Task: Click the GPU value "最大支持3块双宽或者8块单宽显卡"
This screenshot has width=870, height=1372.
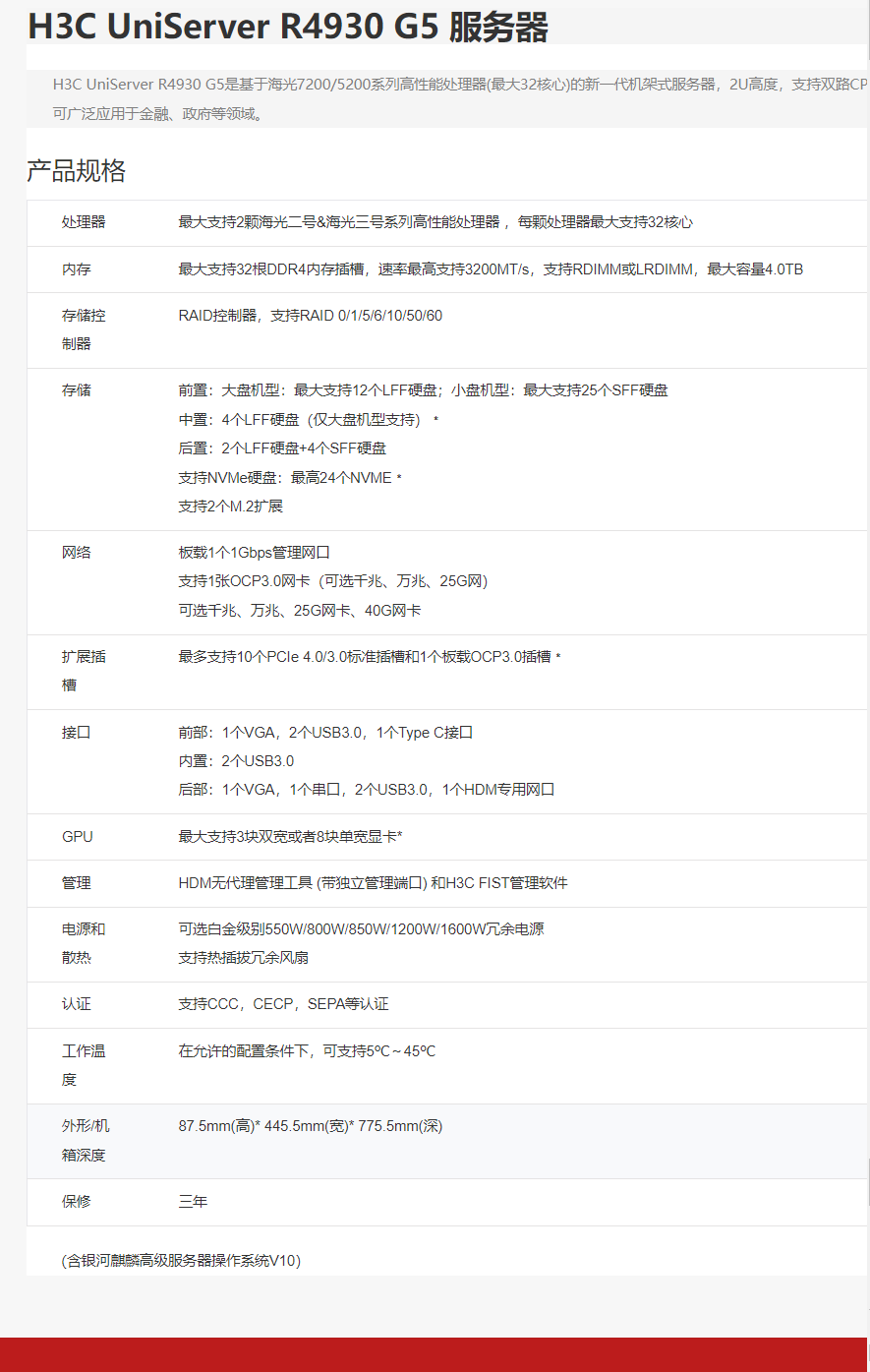Action: coord(291,837)
